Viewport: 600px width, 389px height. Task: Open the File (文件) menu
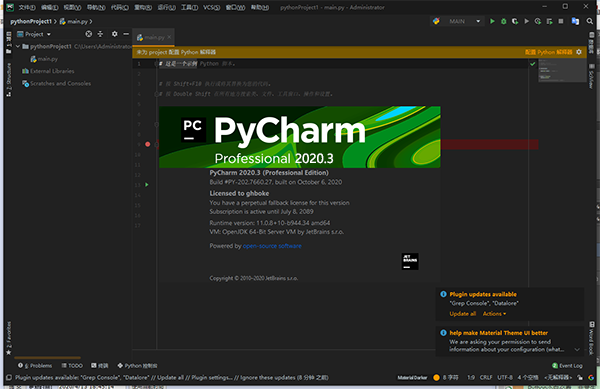click(27, 7)
